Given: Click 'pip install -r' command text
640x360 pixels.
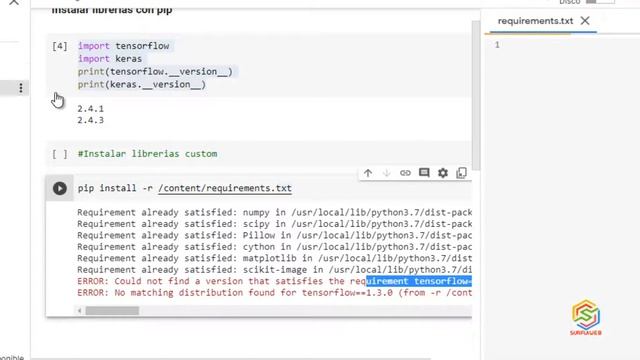Looking at the screenshot, I should coord(115,188).
